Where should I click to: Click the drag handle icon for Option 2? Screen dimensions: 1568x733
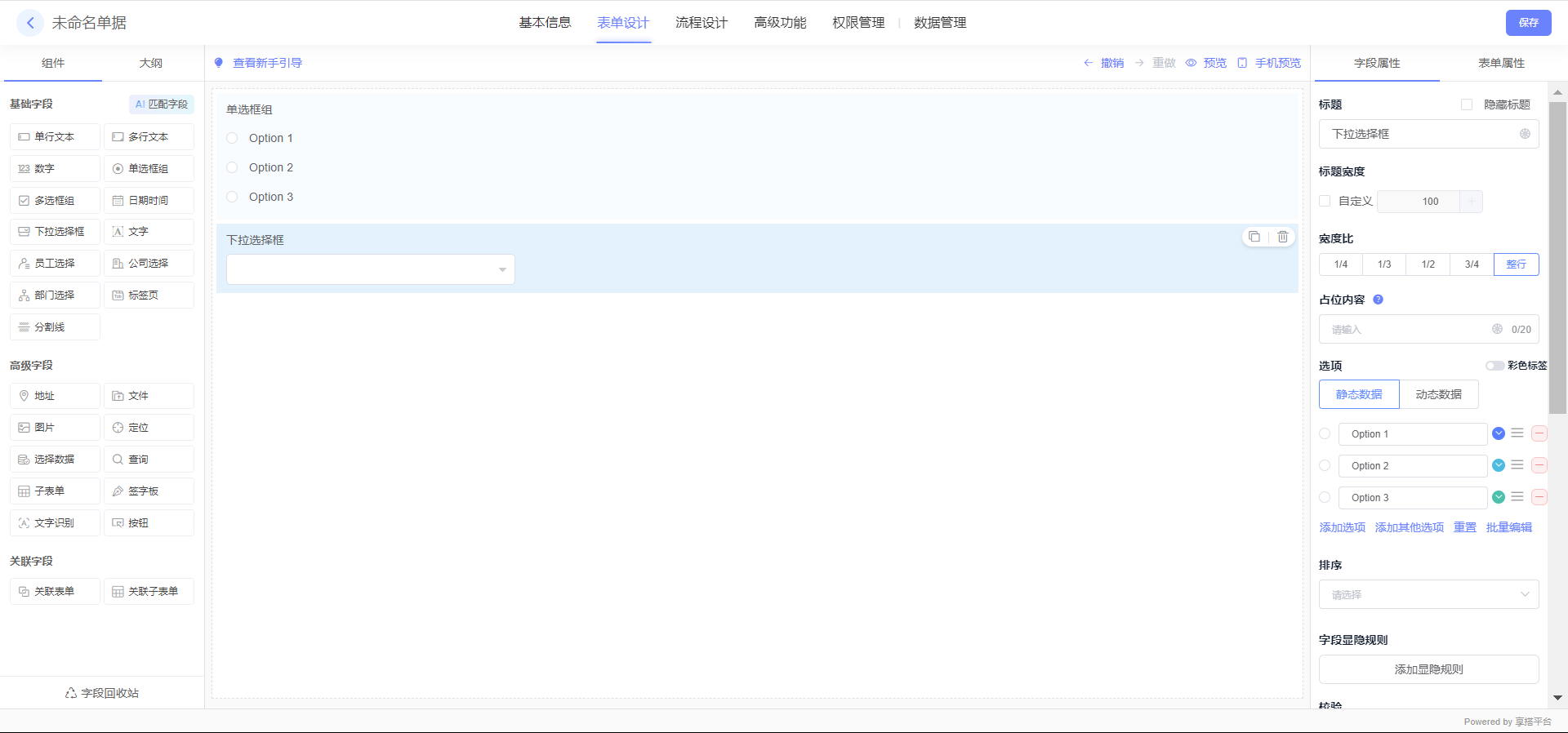[x=1517, y=465]
